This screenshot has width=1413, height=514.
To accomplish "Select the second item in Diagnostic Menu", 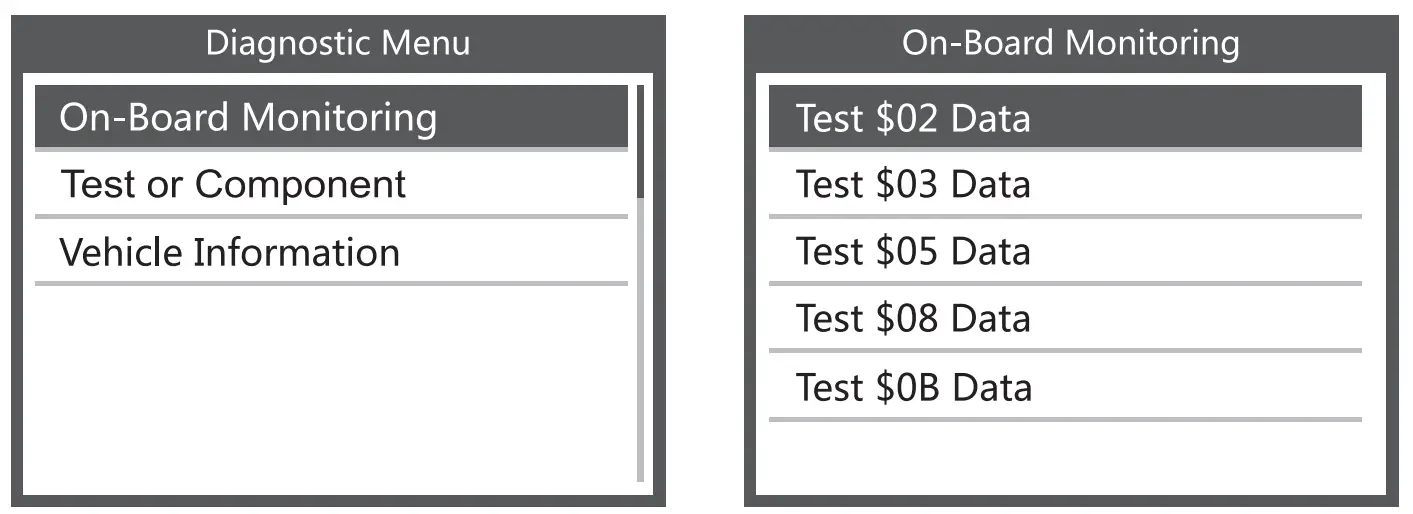I will point(330,185).
